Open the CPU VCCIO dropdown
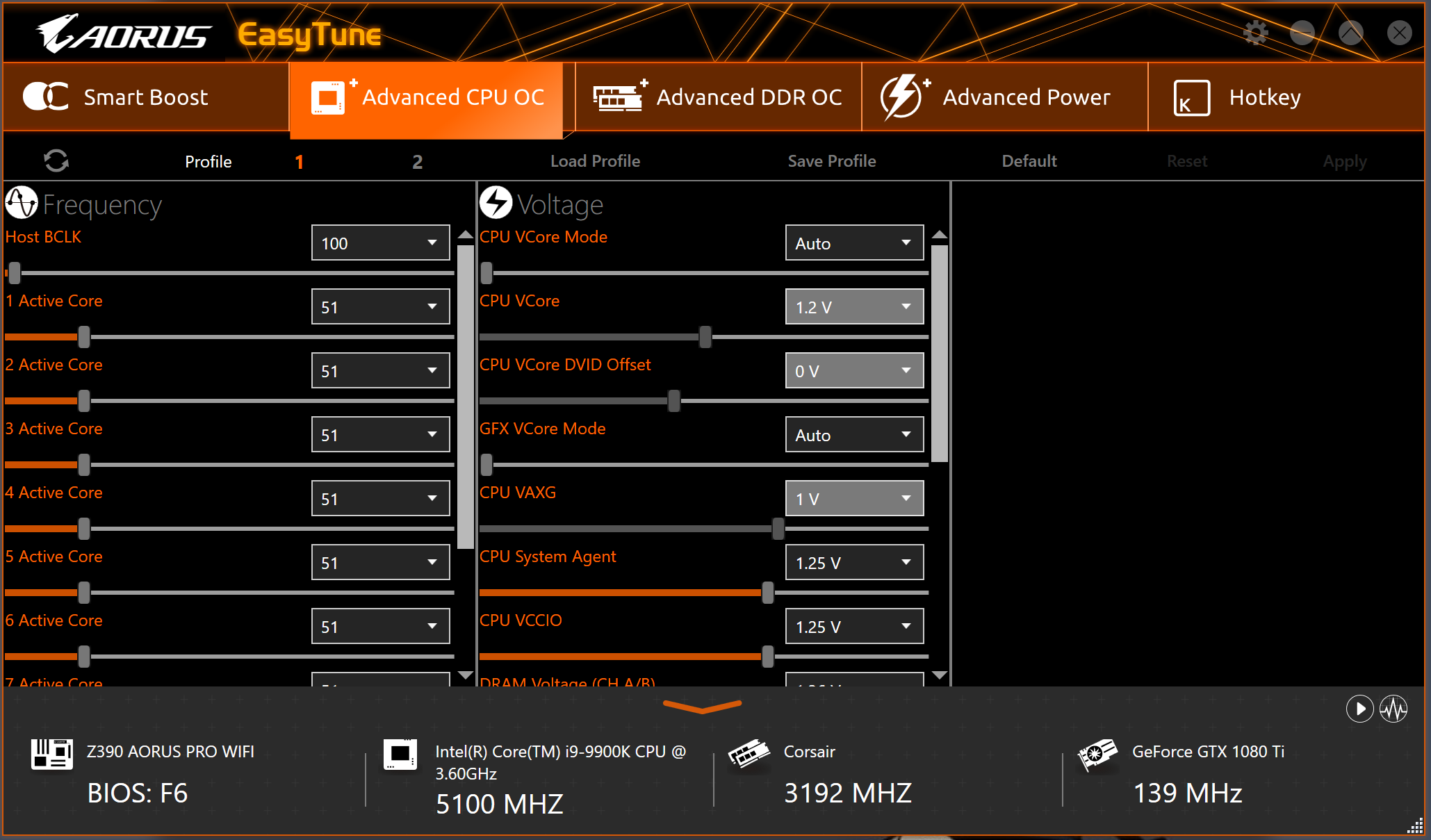 pos(855,626)
